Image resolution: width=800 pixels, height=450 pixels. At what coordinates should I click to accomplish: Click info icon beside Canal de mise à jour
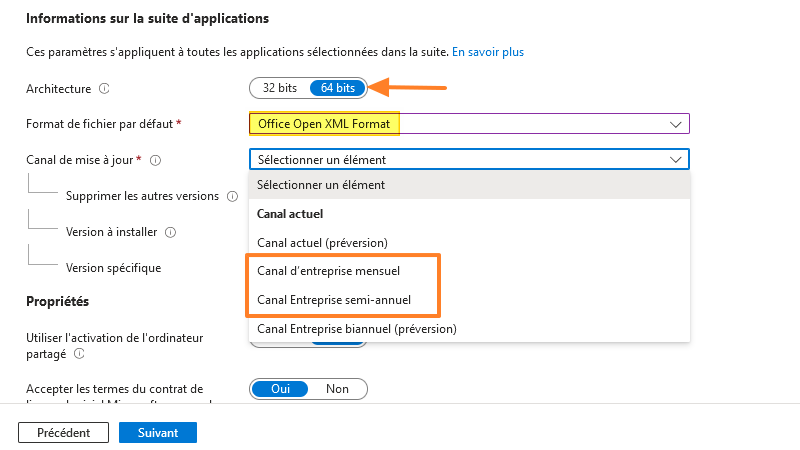click(156, 159)
